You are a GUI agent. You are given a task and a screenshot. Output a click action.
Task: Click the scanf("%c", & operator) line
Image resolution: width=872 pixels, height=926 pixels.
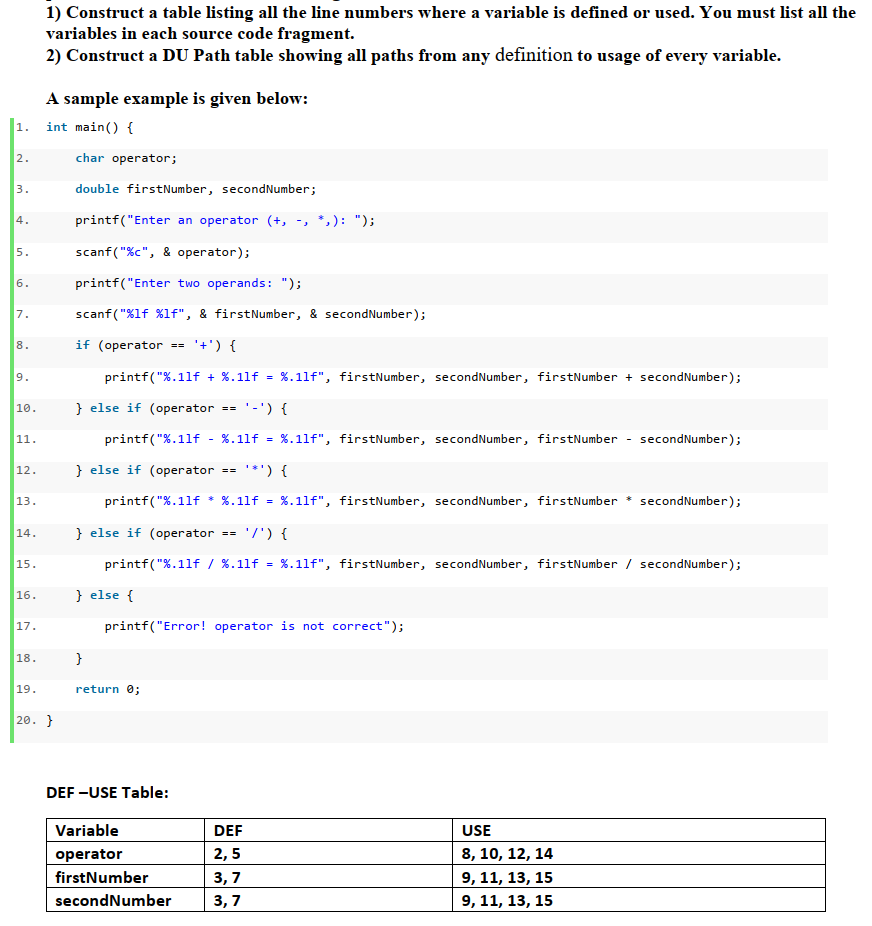pyautogui.click(x=162, y=252)
